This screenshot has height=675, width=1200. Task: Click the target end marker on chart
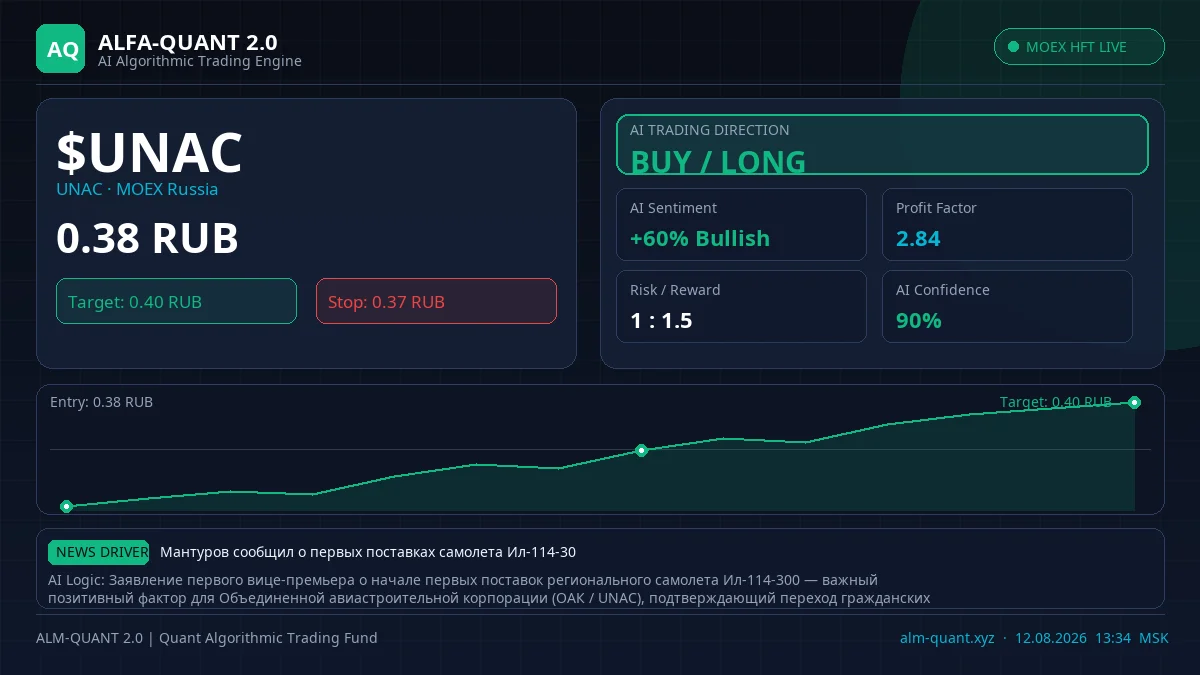click(1134, 402)
